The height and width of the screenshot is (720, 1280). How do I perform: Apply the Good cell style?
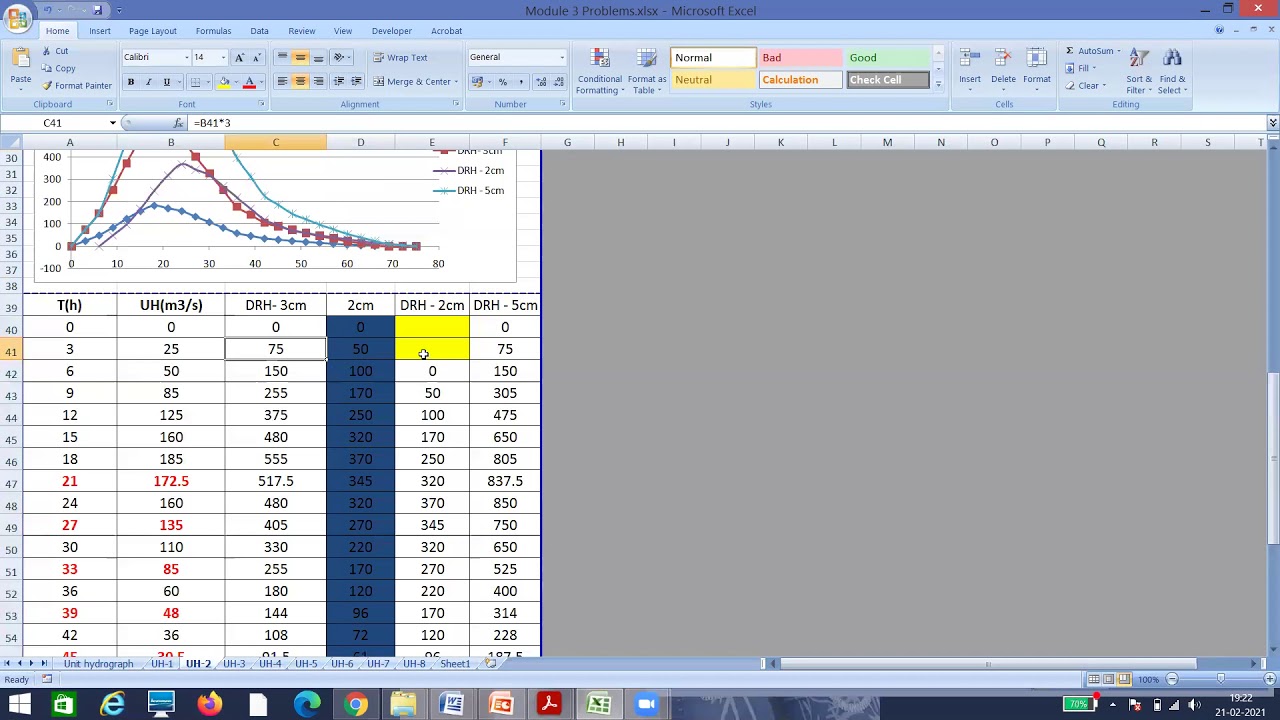pyautogui.click(x=887, y=58)
